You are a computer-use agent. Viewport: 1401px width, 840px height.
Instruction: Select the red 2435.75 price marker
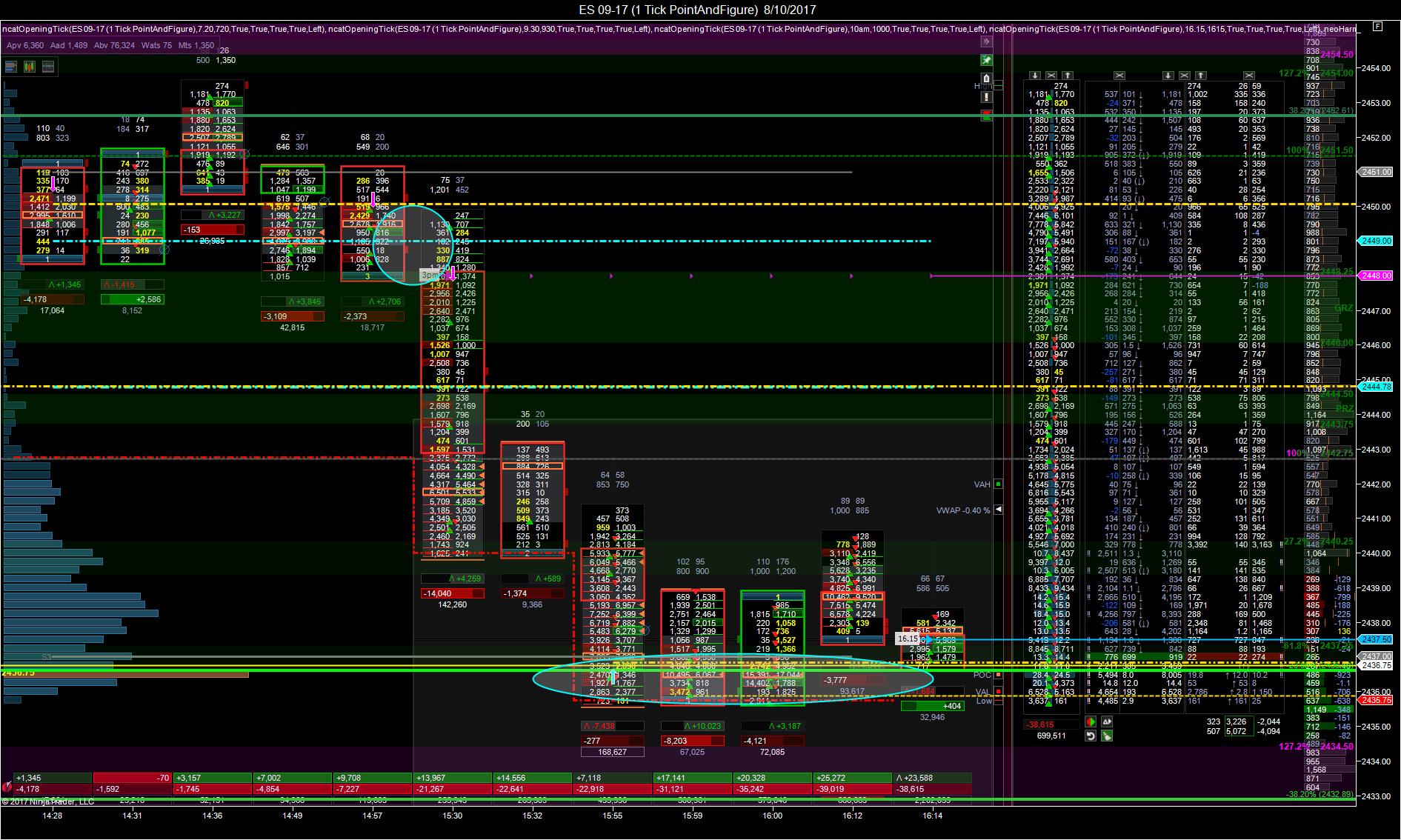point(1375,700)
